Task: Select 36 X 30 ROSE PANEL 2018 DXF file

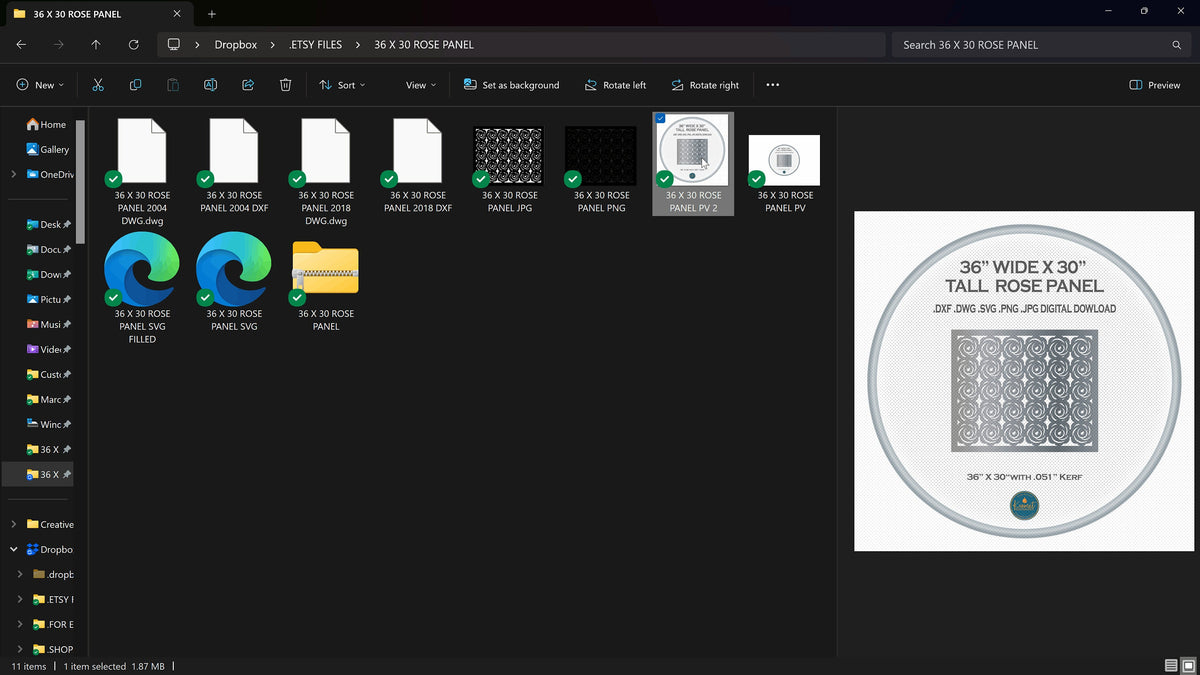Action: point(418,166)
